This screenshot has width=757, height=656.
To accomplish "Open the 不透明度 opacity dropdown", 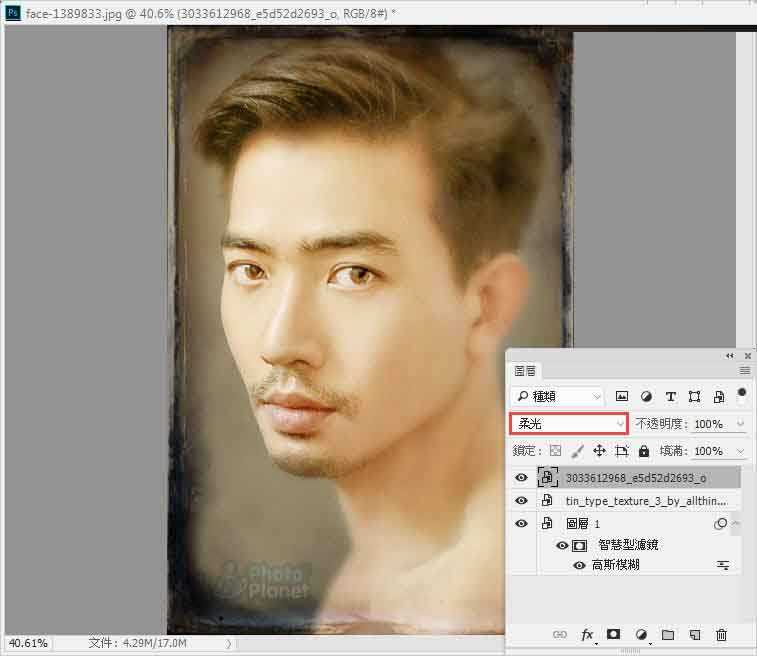I will (740, 424).
